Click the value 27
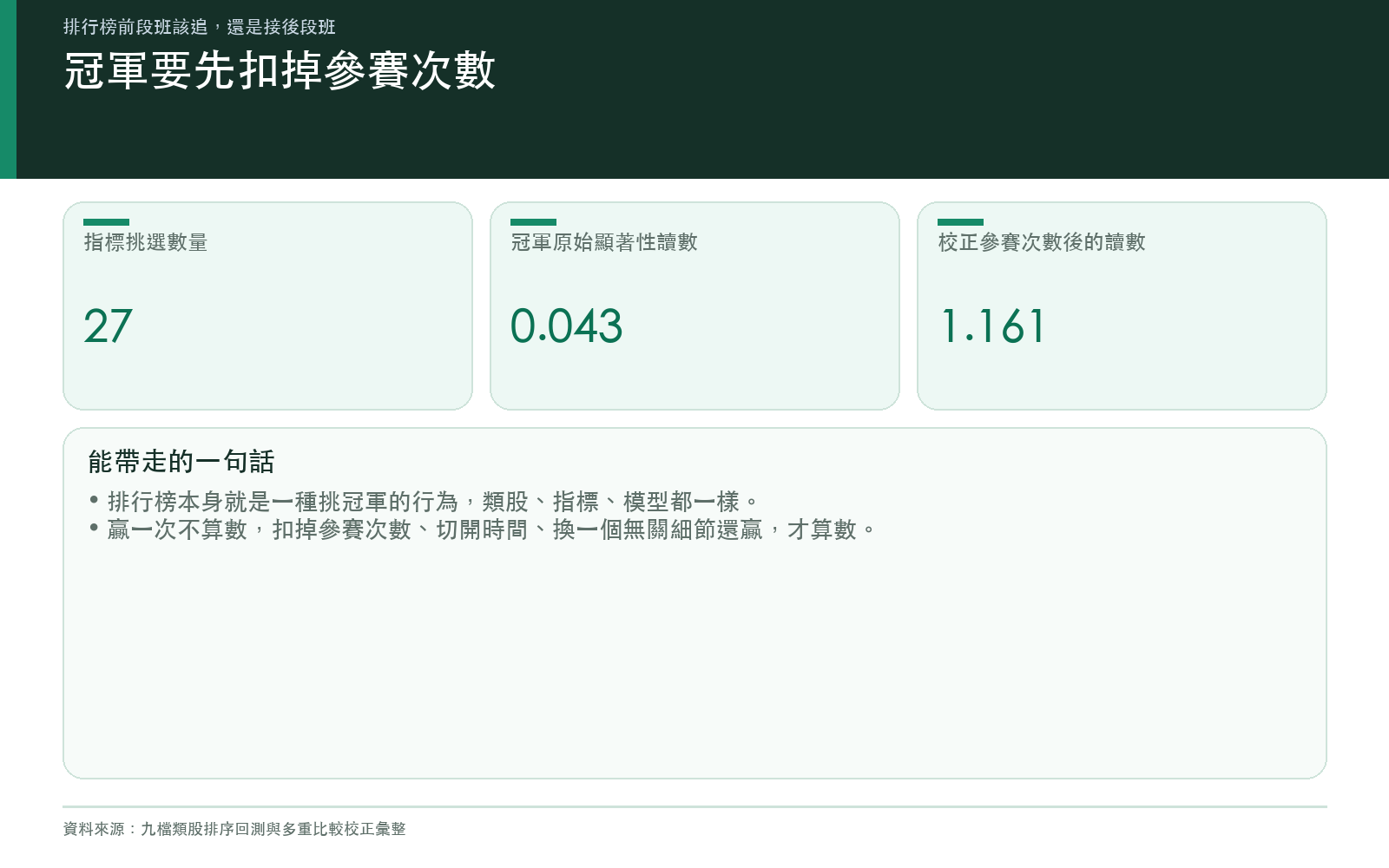1389x868 pixels. (108, 326)
